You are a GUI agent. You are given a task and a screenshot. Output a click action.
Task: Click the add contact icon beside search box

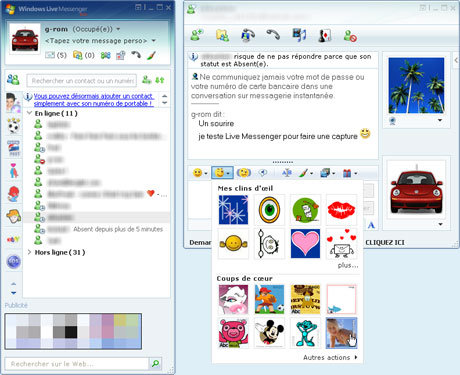click(x=147, y=80)
